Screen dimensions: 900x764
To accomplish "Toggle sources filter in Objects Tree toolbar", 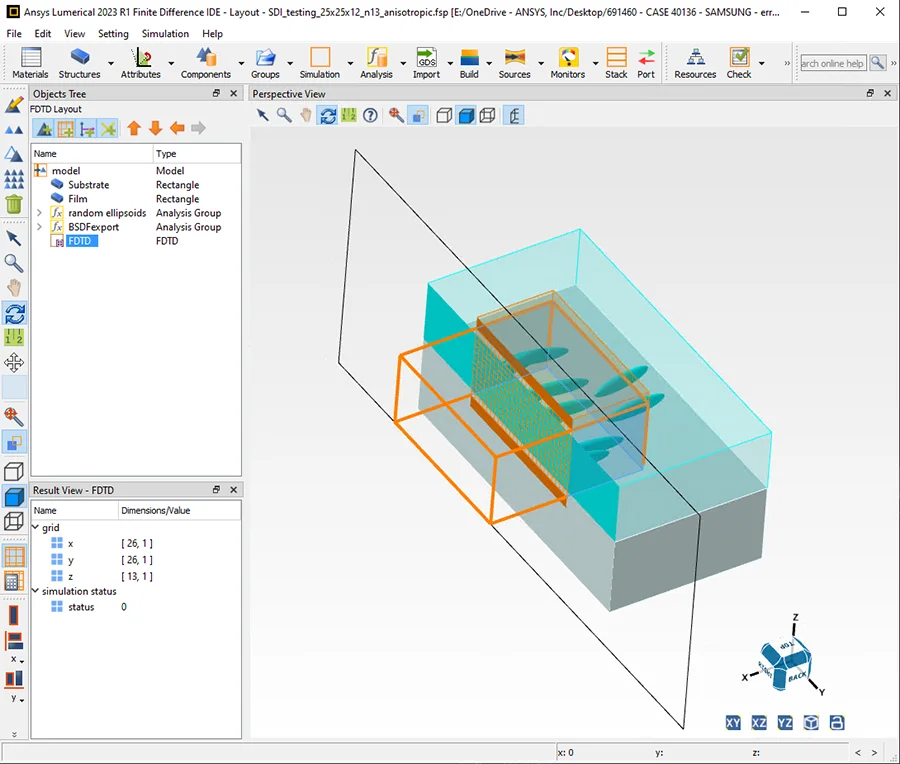I will point(87,129).
